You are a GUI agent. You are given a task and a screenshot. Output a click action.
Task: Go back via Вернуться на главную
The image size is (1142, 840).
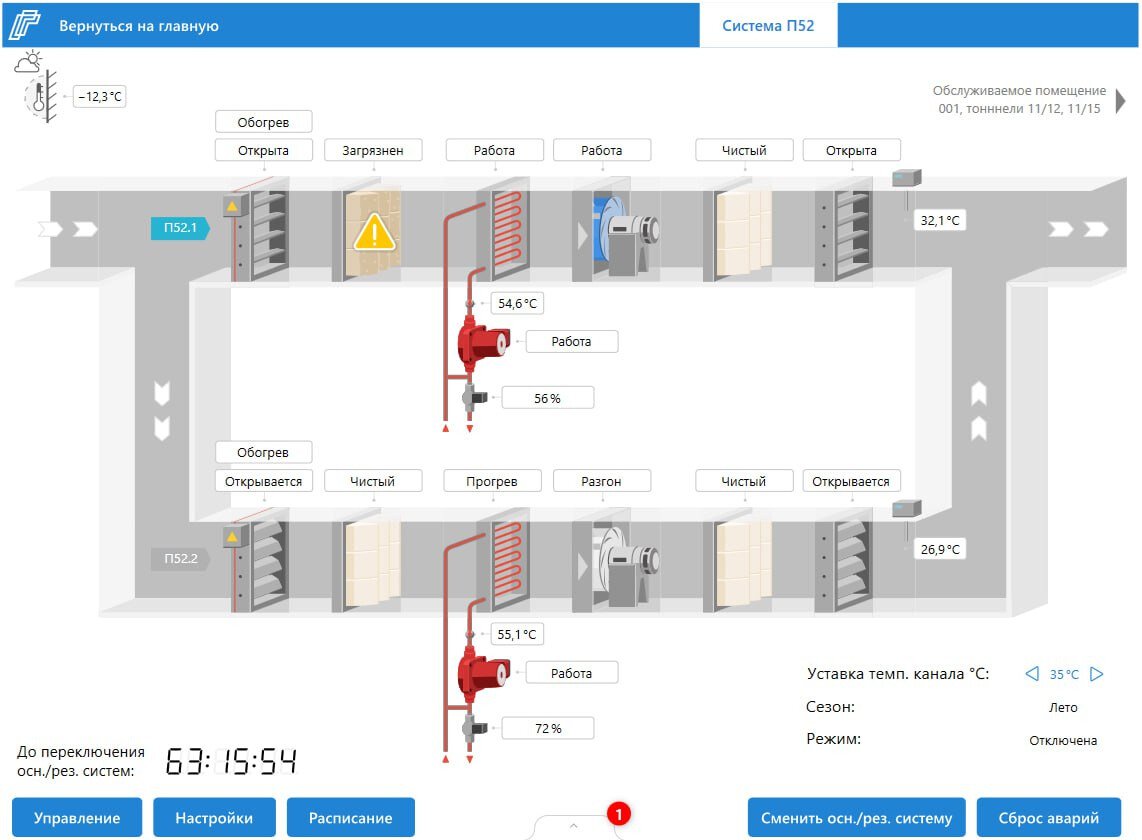point(138,26)
